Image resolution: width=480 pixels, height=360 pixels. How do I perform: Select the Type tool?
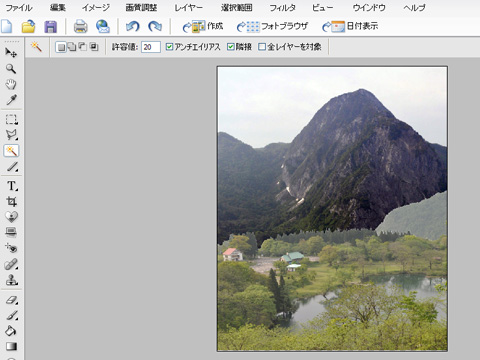(x=11, y=186)
